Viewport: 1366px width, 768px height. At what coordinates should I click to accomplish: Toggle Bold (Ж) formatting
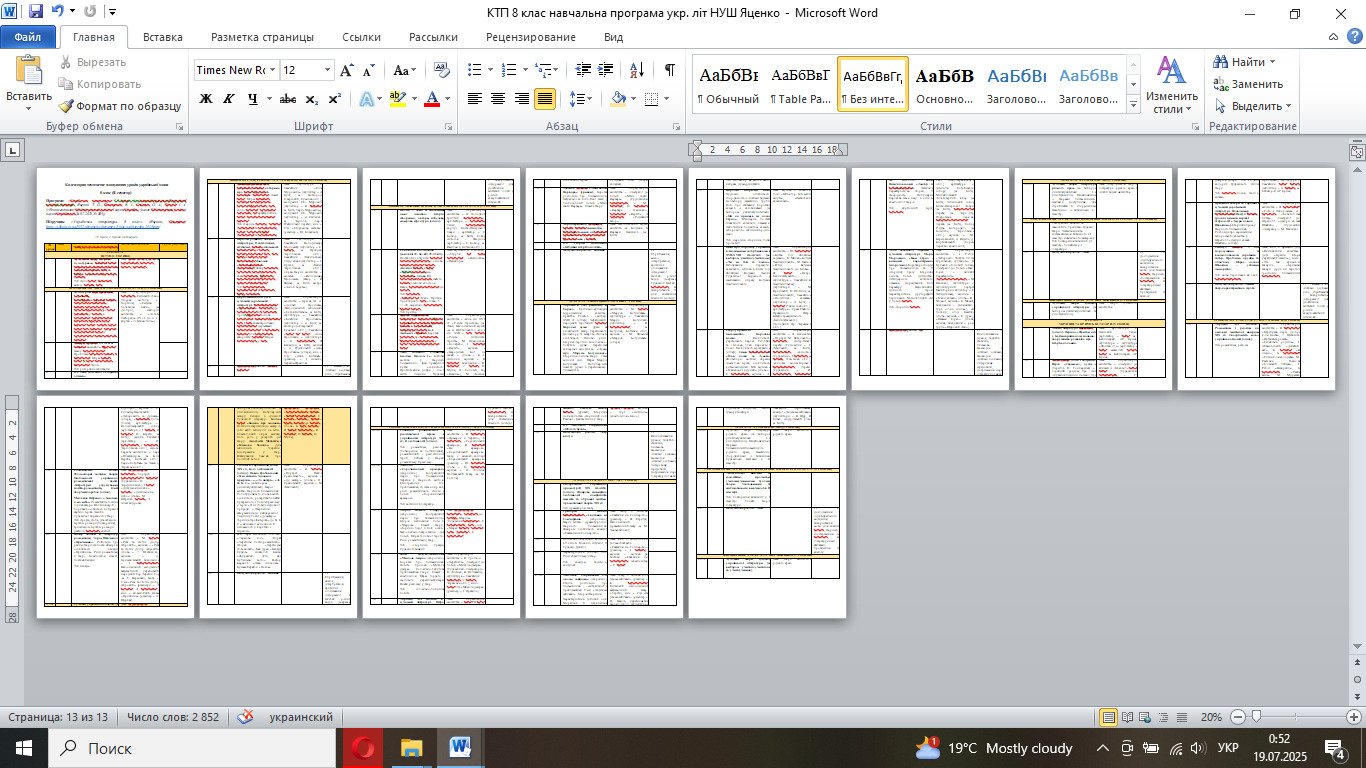[x=206, y=99]
